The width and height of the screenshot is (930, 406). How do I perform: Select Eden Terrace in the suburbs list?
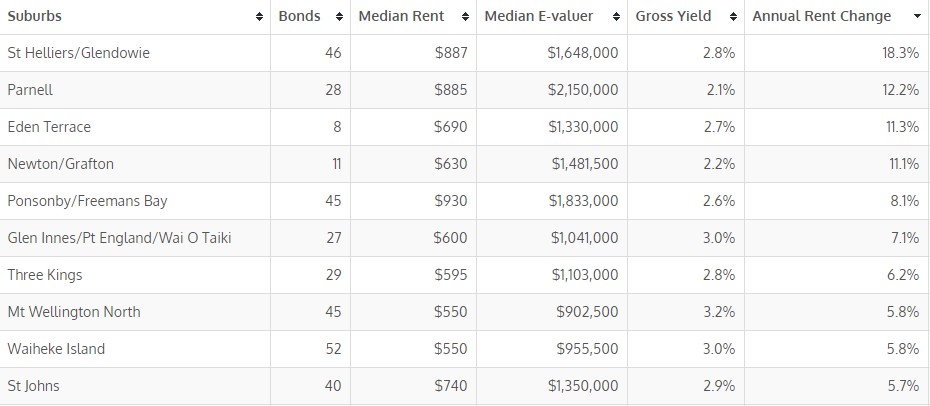(49, 127)
